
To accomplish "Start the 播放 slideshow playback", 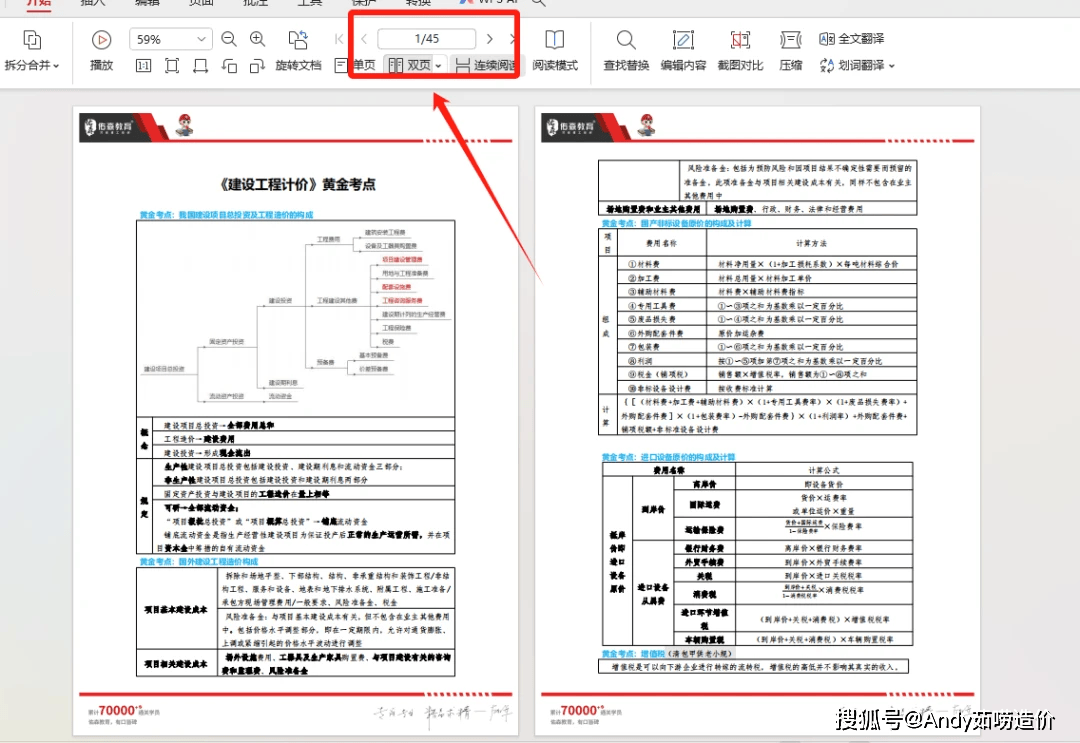I will pos(101,40).
